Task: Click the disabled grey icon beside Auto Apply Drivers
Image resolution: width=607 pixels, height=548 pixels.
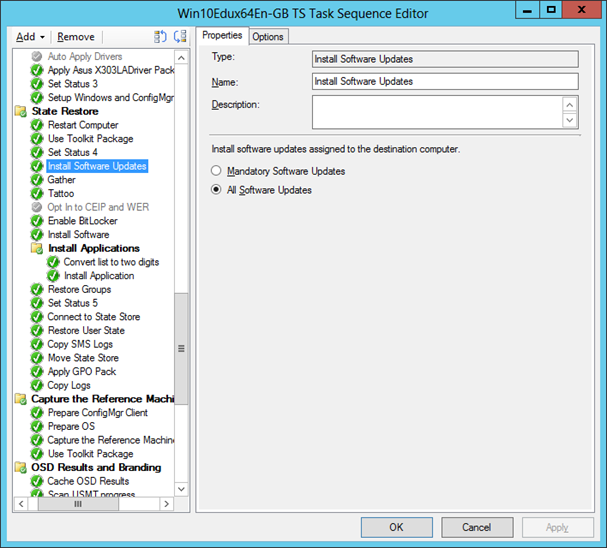Action: [38, 57]
